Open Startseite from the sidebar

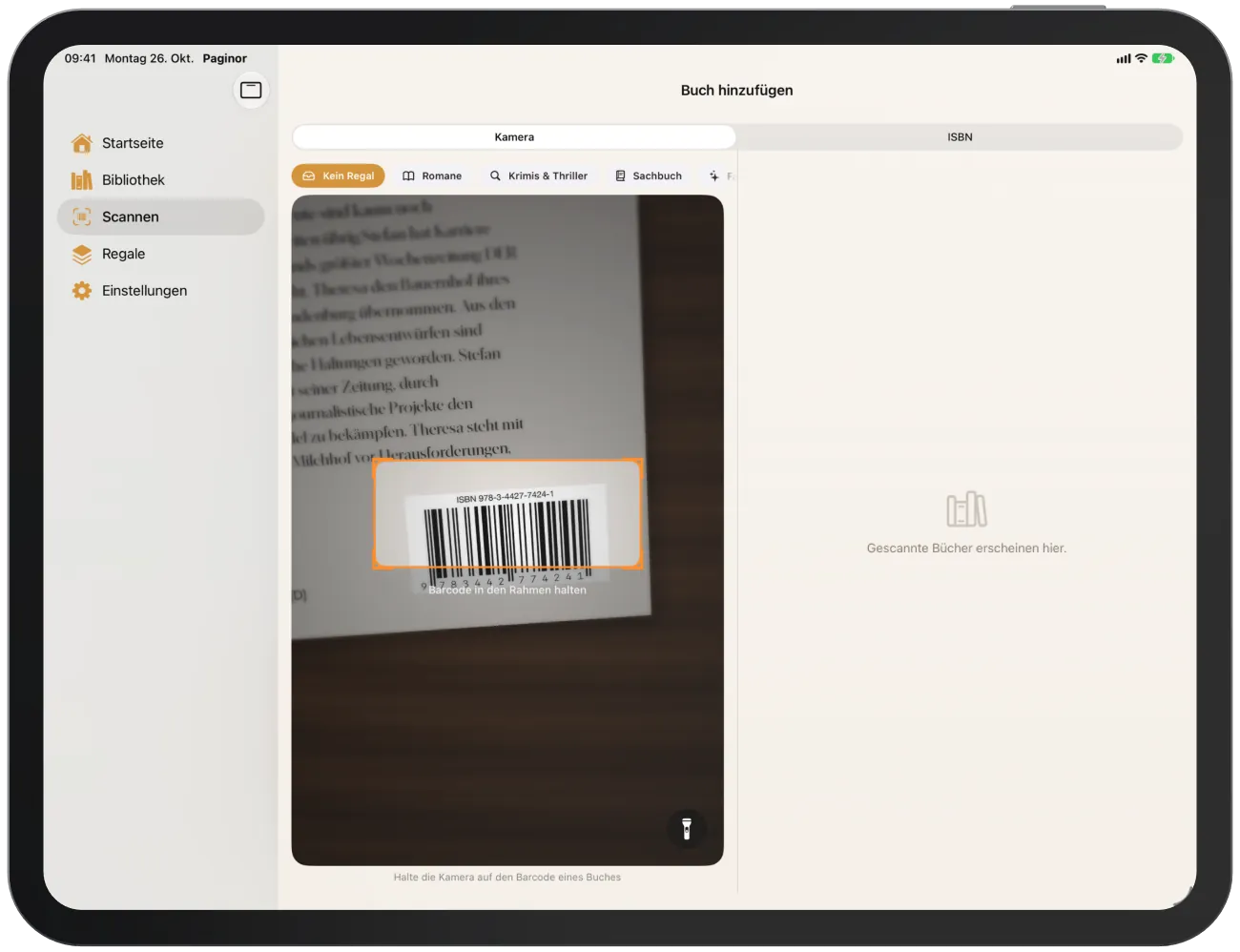point(160,143)
